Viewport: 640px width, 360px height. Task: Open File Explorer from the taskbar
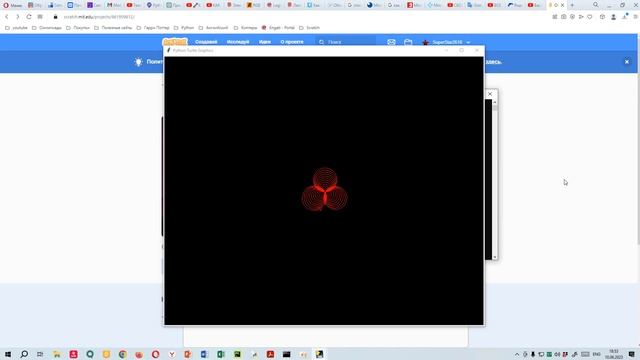(57, 354)
